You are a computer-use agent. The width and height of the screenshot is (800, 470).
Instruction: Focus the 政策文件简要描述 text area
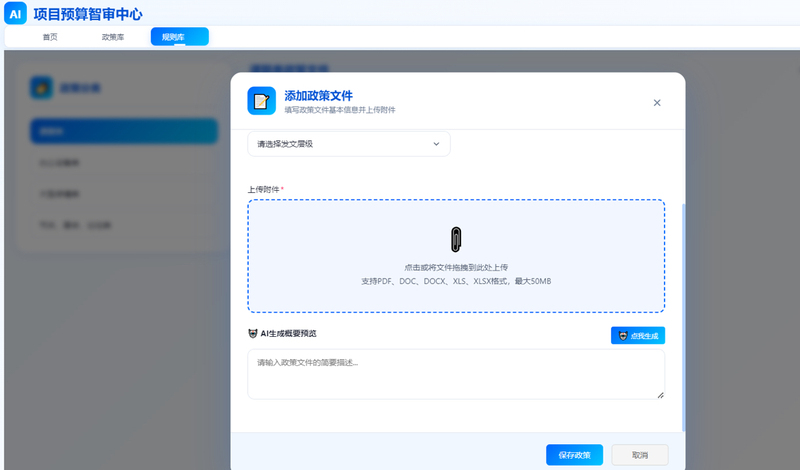456,374
